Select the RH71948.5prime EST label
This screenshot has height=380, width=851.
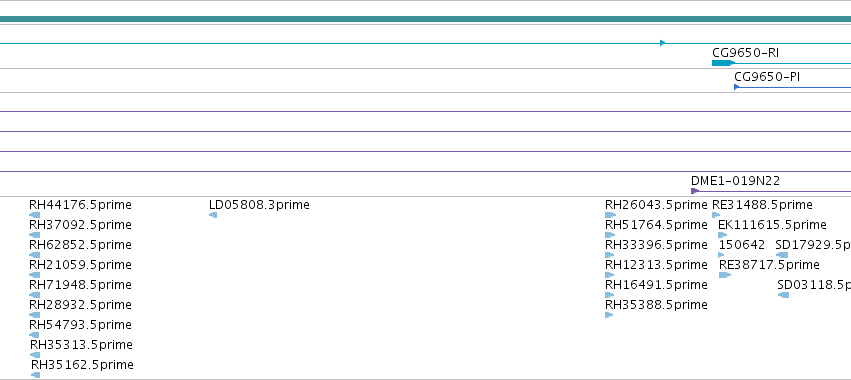click(80, 285)
